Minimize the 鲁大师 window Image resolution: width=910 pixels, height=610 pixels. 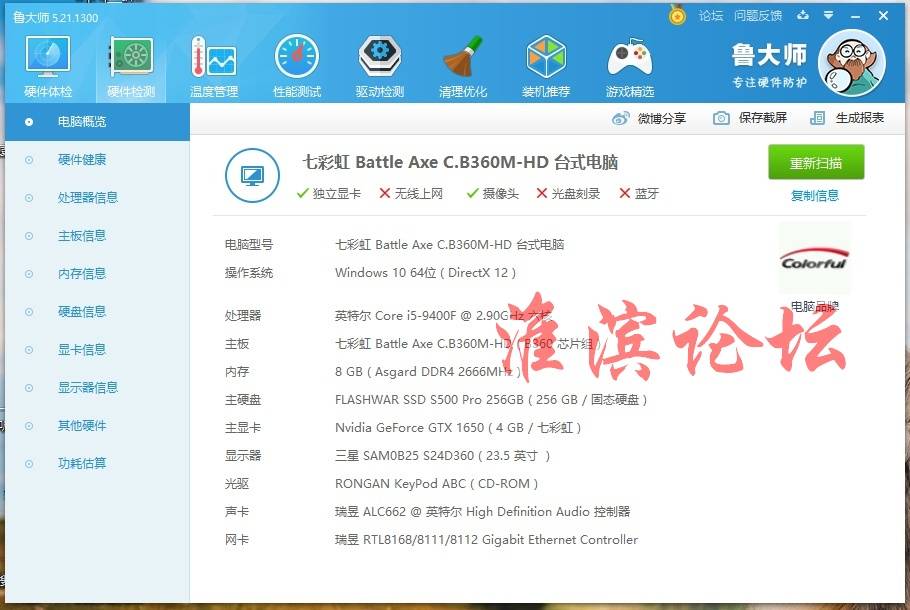point(855,16)
